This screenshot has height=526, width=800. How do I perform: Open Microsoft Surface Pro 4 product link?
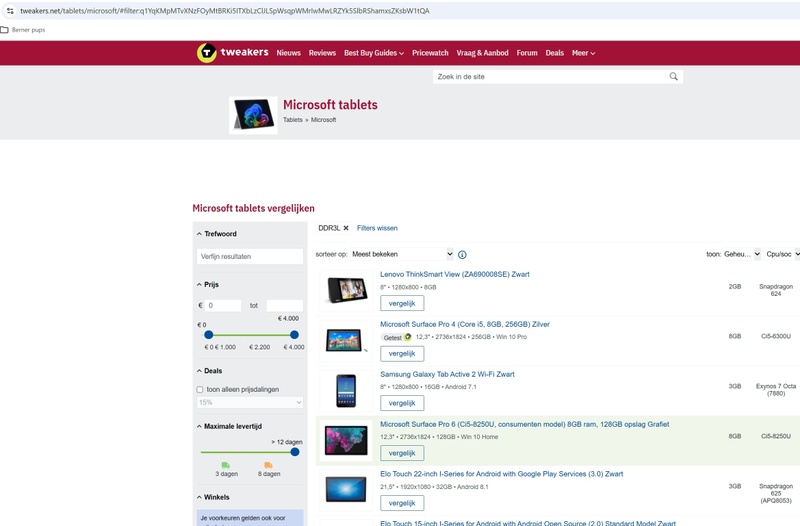coord(465,324)
